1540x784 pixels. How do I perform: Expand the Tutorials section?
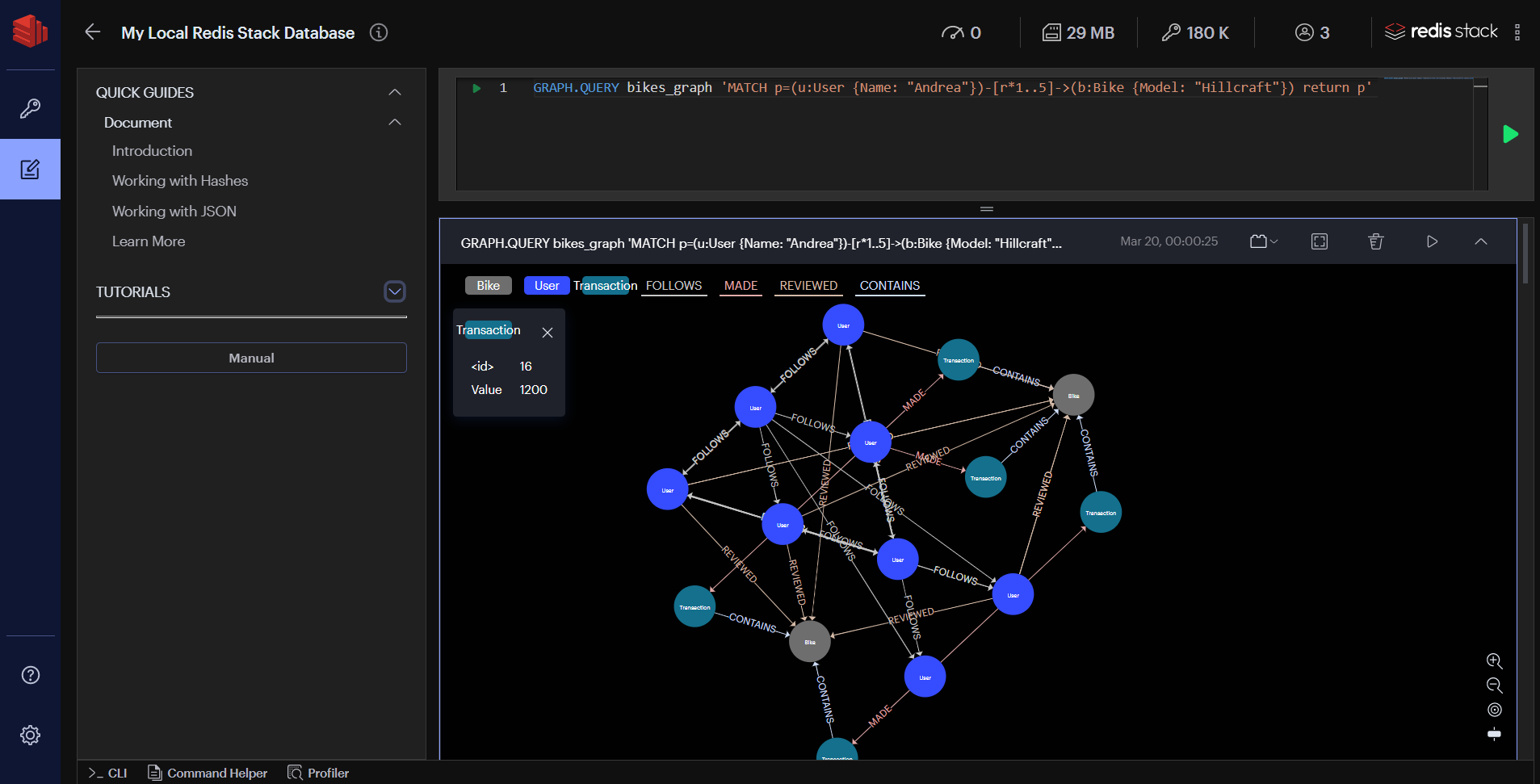(395, 291)
